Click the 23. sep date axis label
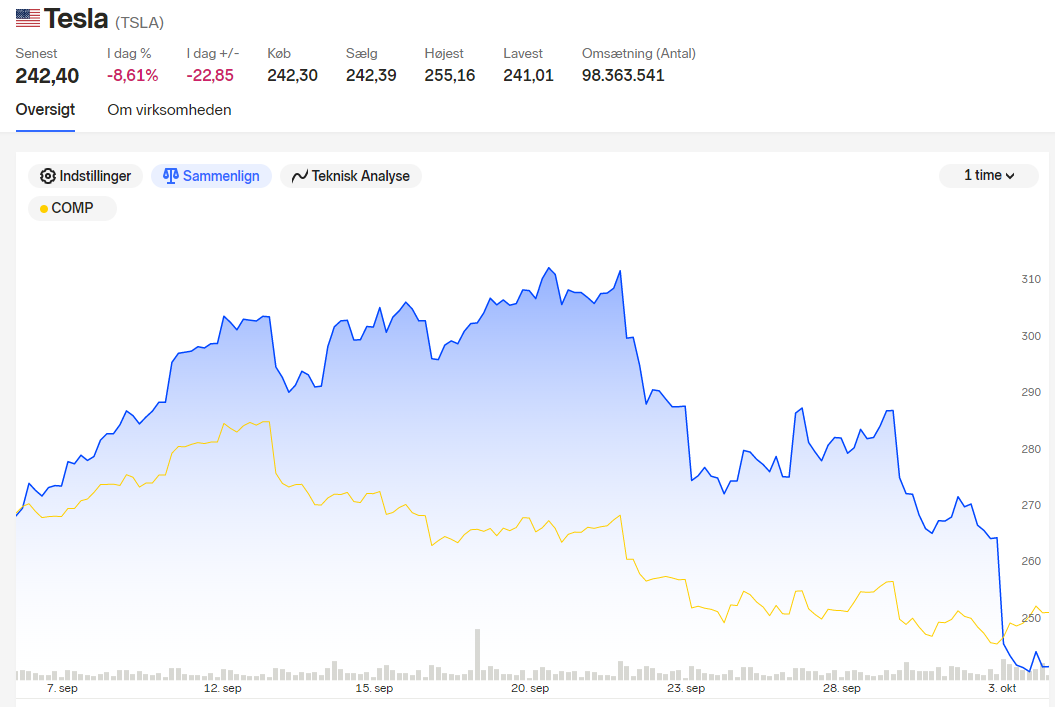 tap(686, 688)
